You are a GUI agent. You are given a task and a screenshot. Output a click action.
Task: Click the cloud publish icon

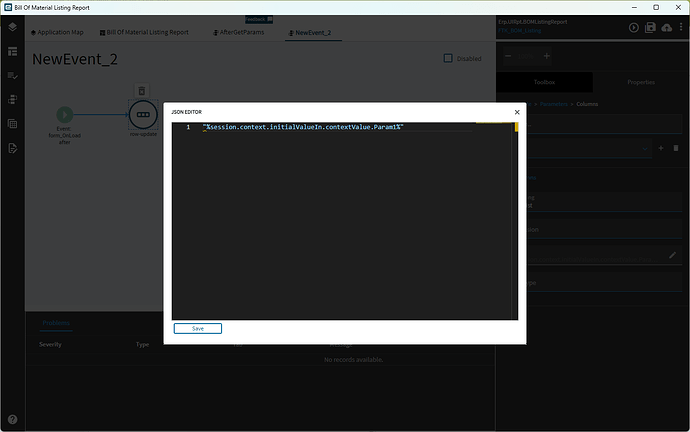[667, 28]
